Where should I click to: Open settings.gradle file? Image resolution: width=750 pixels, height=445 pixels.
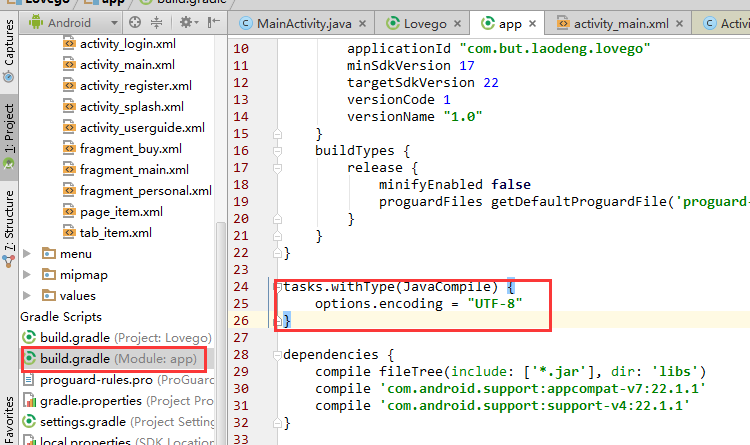(x=127, y=422)
